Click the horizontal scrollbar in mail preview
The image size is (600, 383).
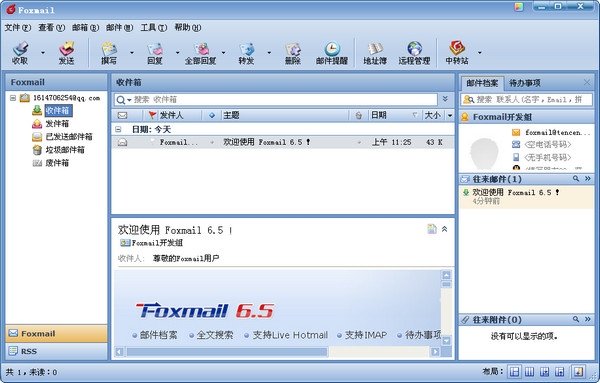(x=227, y=352)
